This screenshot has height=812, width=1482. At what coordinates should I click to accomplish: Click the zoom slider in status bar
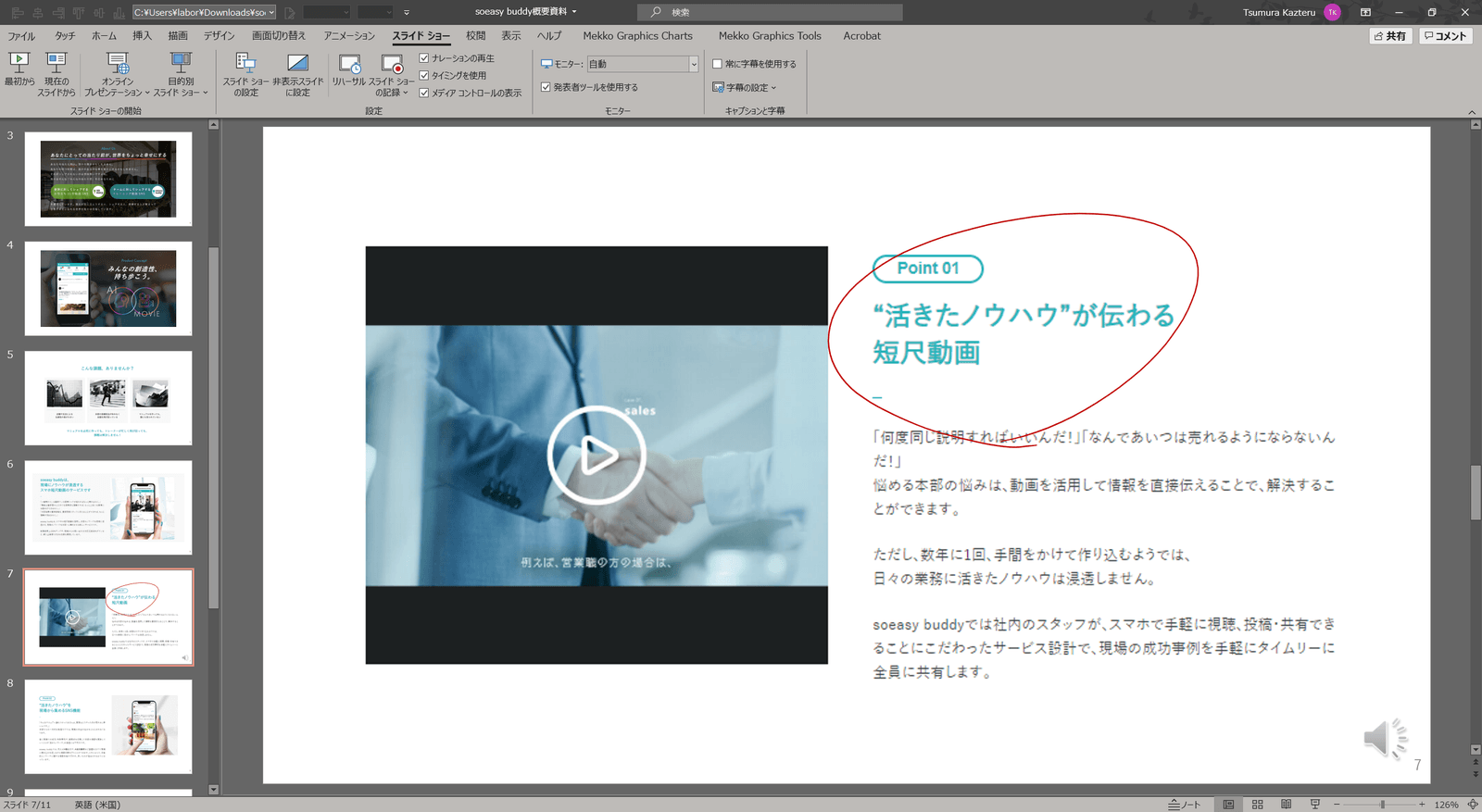click(x=1382, y=805)
